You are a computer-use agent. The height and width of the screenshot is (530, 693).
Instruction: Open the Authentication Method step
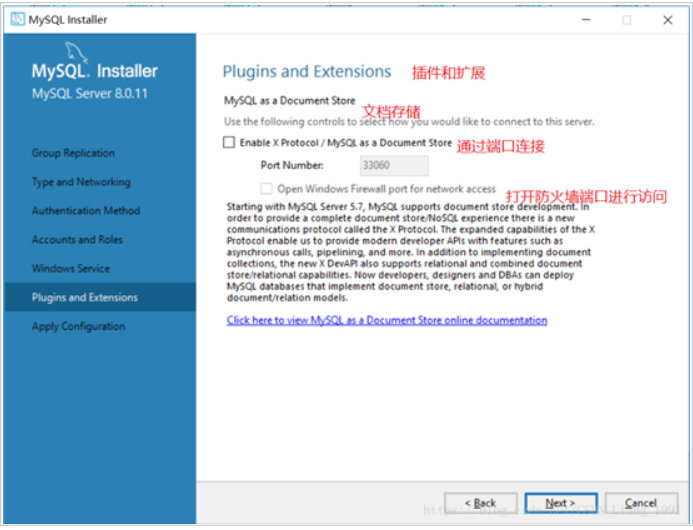(86, 211)
